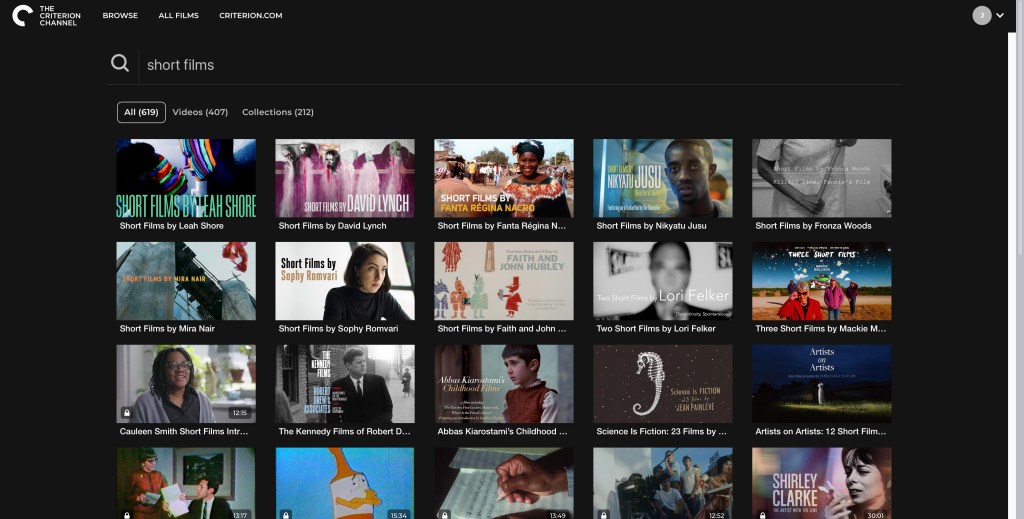Open Short Films by David Lynch thumbnail
Image resolution: width=1024 pixels, height=519 pixels.
(344, 177)
